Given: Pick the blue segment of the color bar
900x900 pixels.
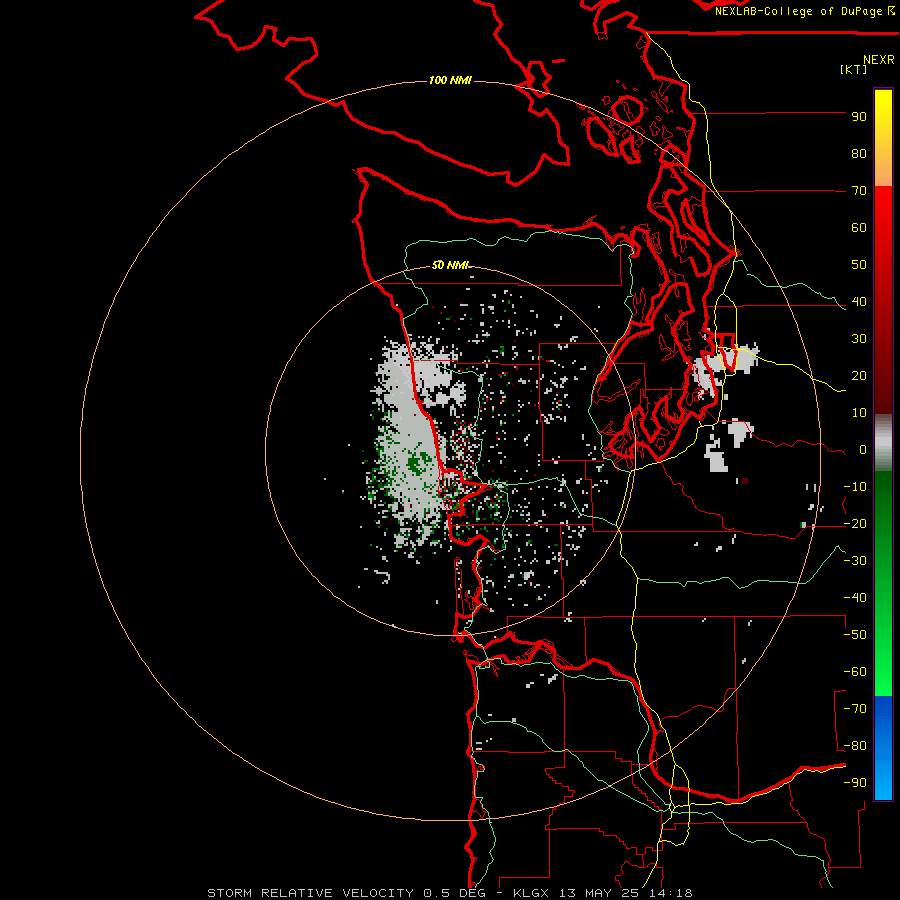Looking at the screenshot, I should pyautogui.click(x=883, y=747).
